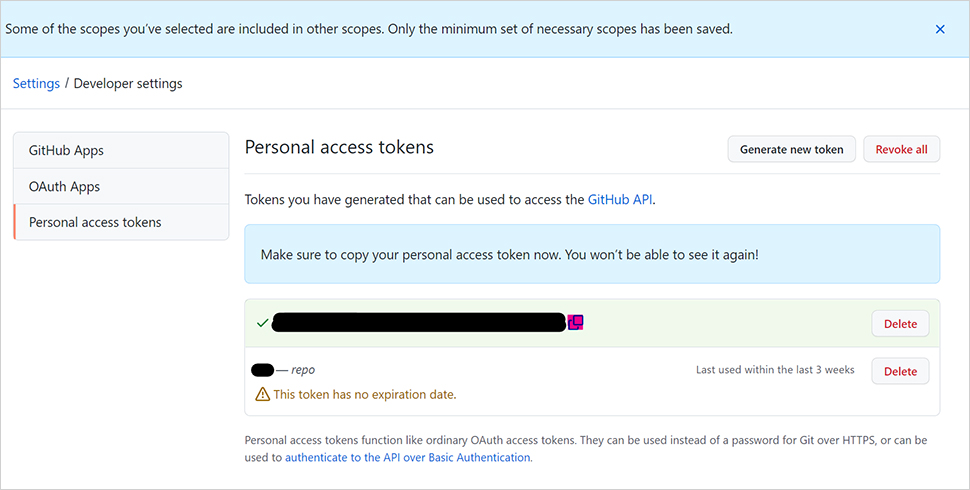Click the redacted token string
This screenshot has height=490, width=970.
[419, 322]
